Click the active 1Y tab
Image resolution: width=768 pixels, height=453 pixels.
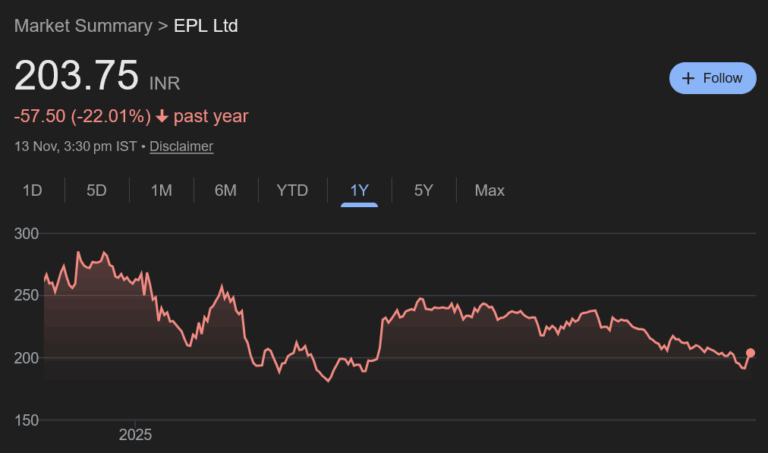tap(359, 190)
